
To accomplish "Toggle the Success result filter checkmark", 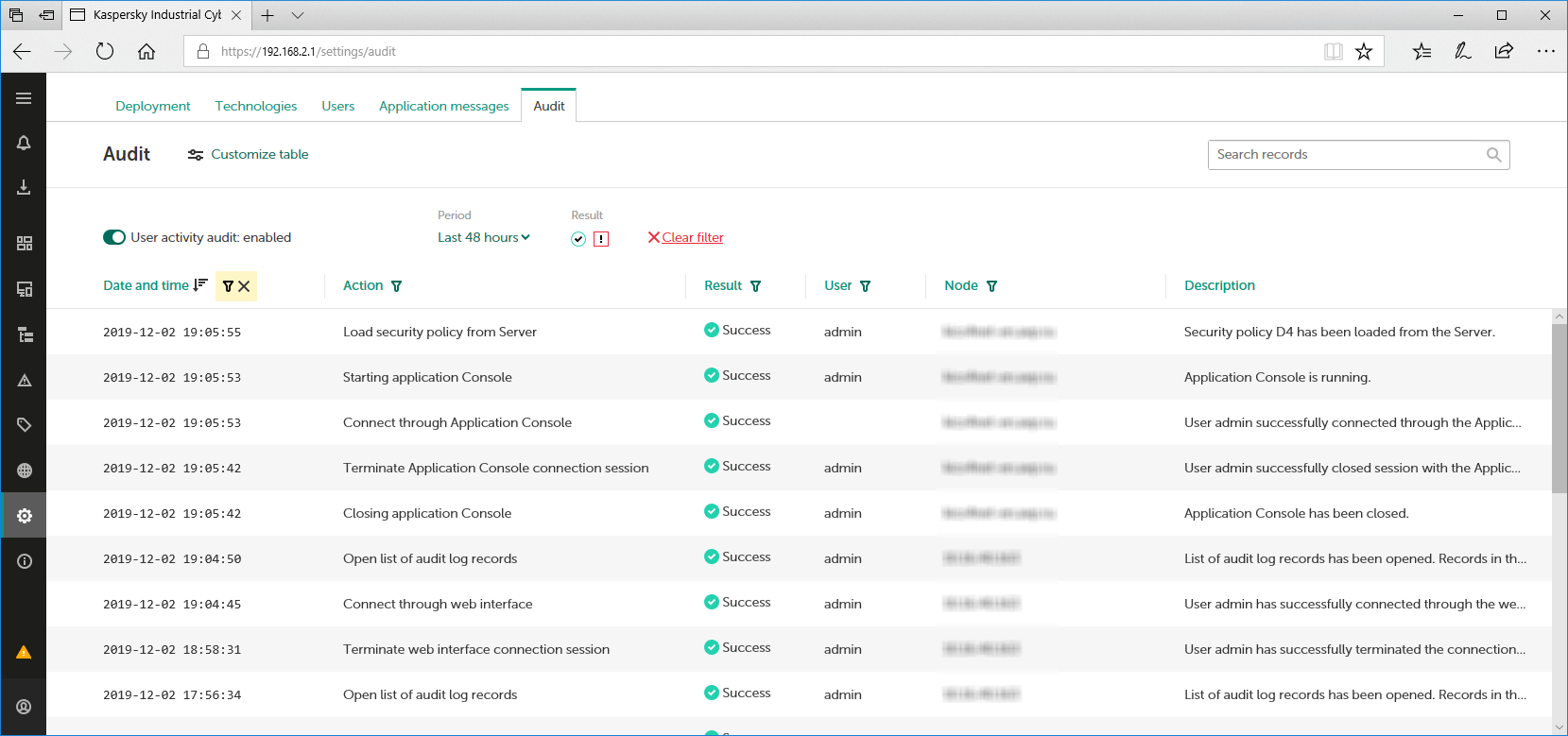I will coord(578,239).
